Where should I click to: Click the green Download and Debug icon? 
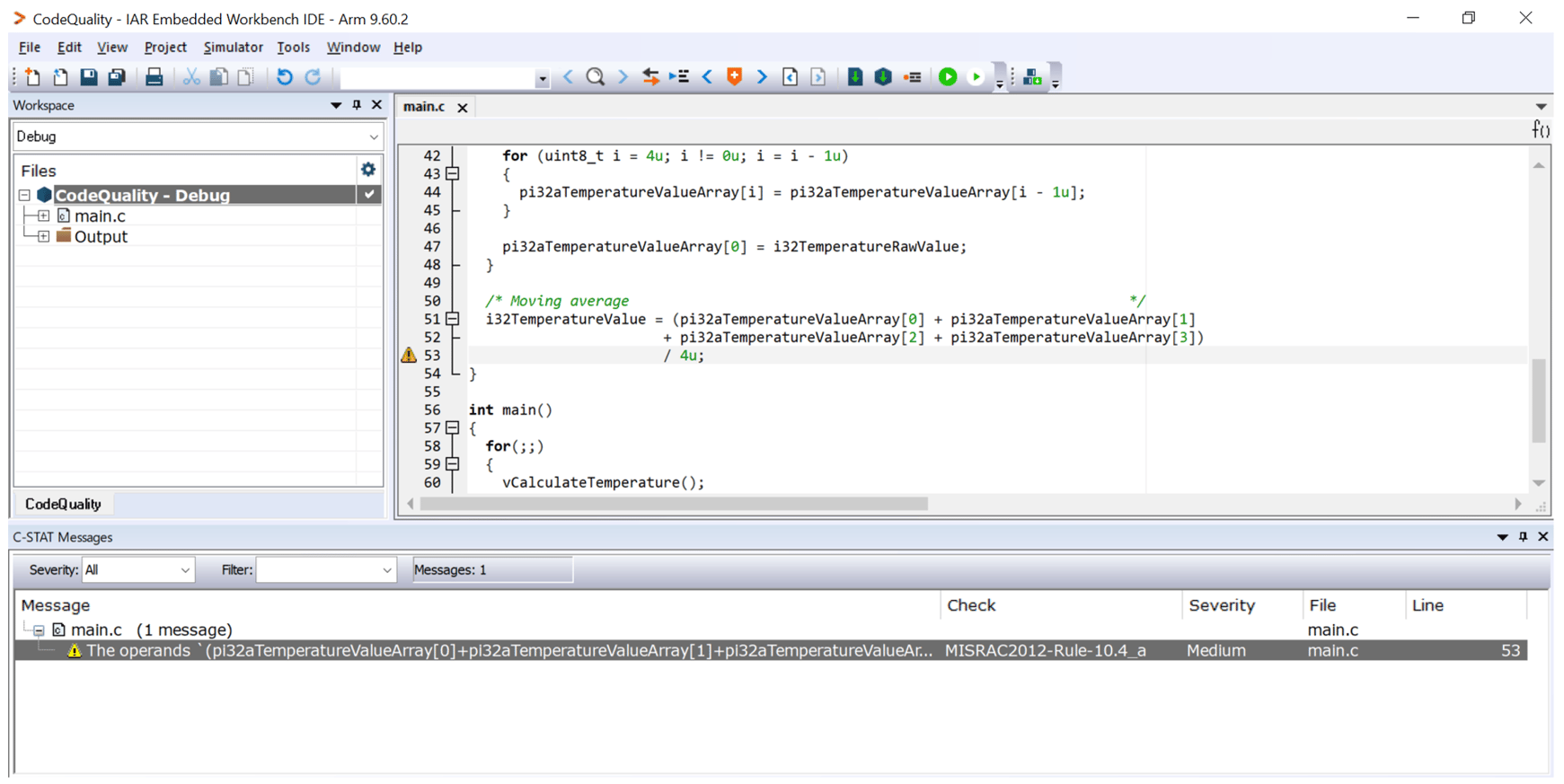click(948, 77)
